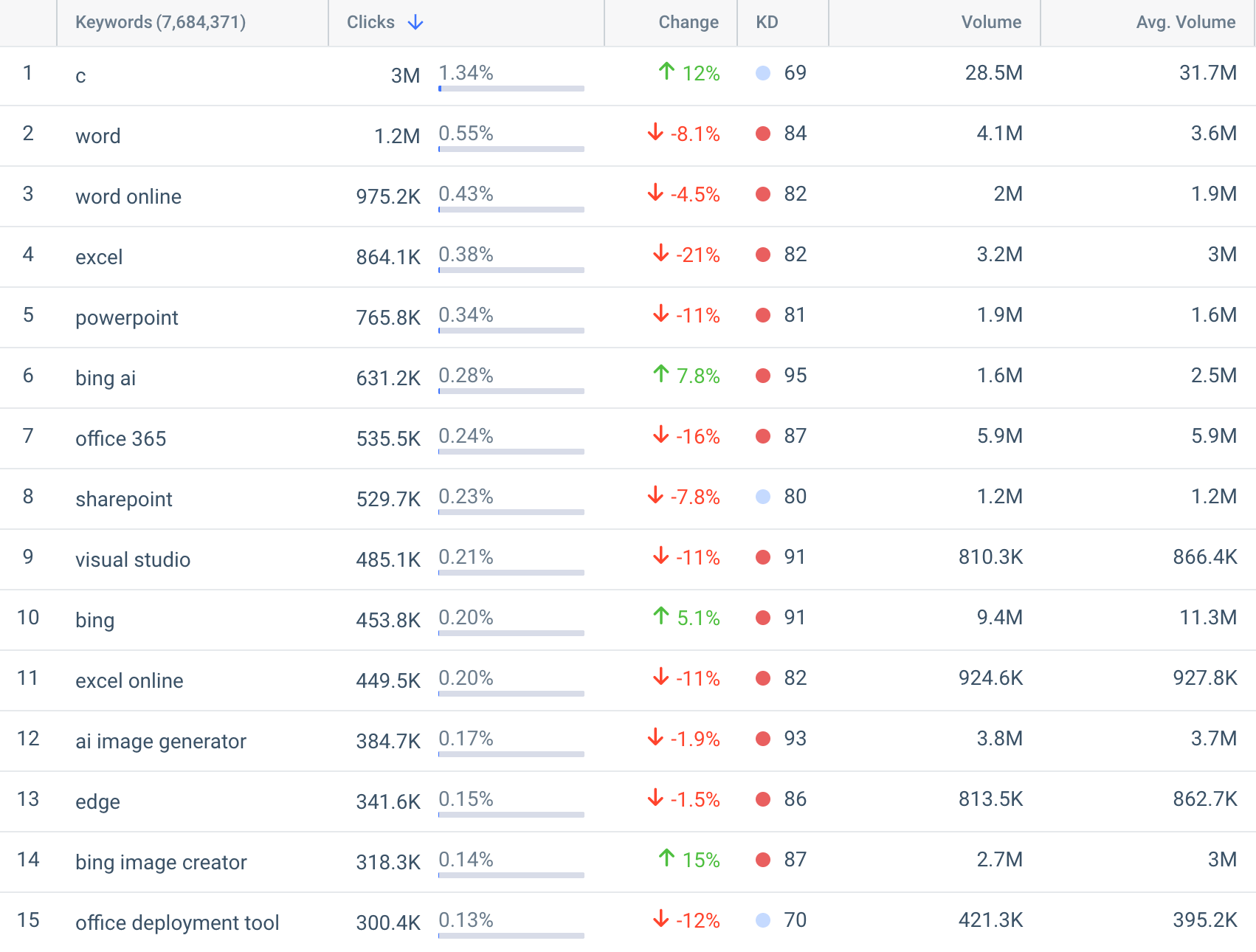Screen dimensions: 1256x952
Task: Open the keyword 'c'
Action: (x=80, y=75)
